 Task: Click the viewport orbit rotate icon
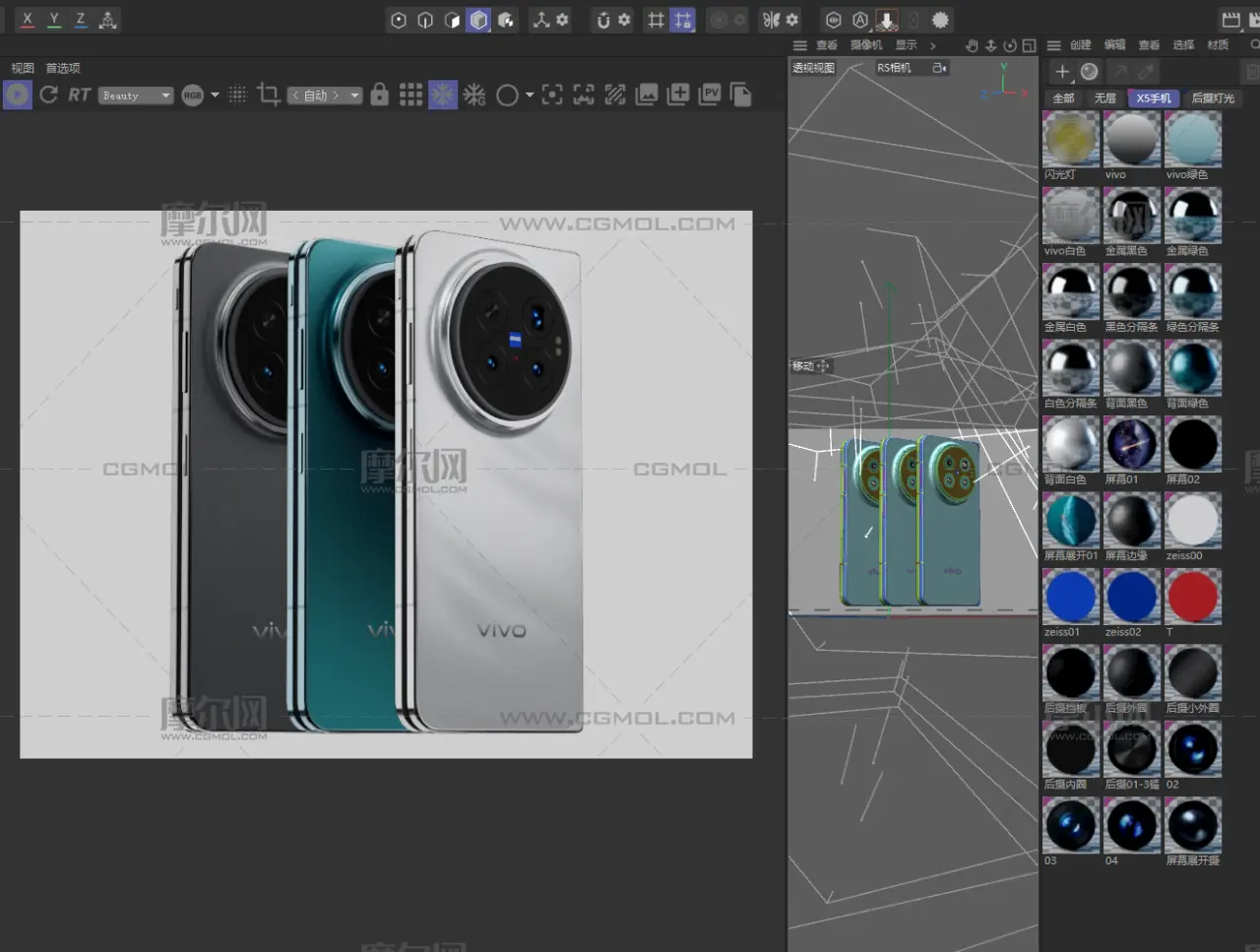(x=1010, y=45)
